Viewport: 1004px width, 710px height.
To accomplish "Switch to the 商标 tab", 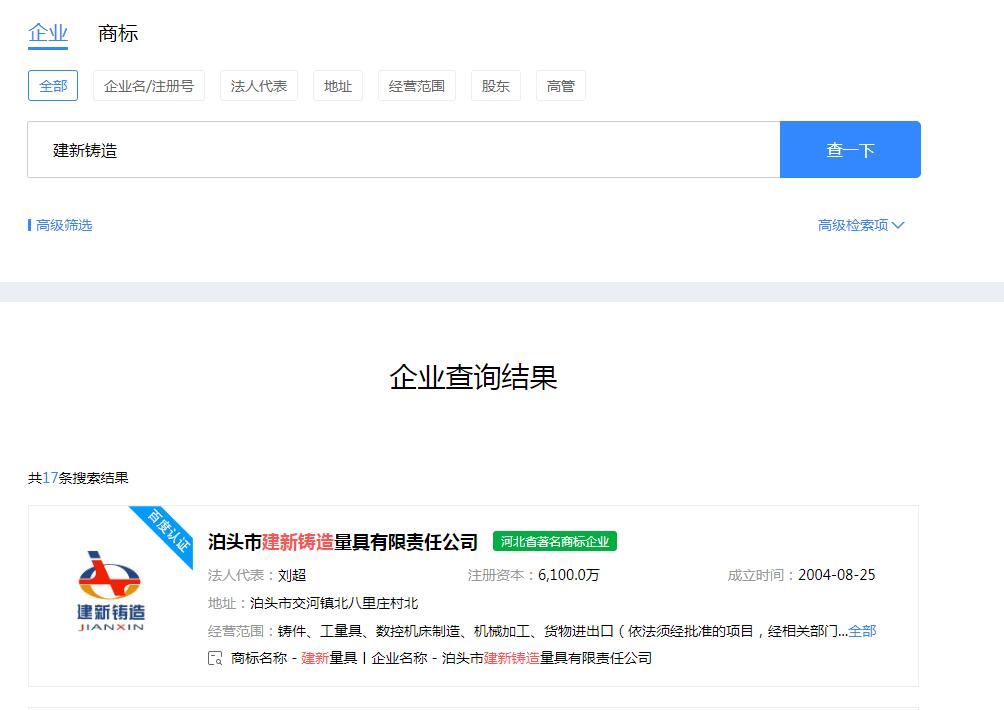I will 118,34.
